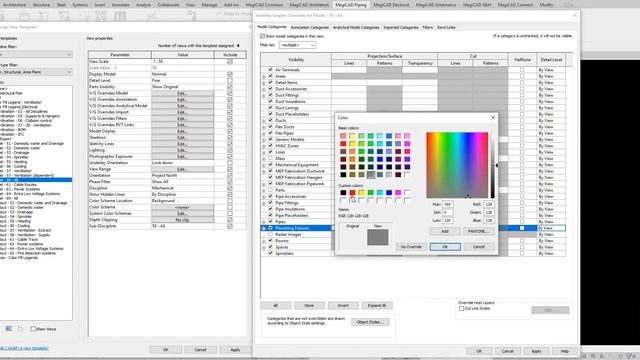Screen dimensions: 640x360
Task: Open the MagiCAD Electrical ribbon tab
Action: tap(391, 5)
